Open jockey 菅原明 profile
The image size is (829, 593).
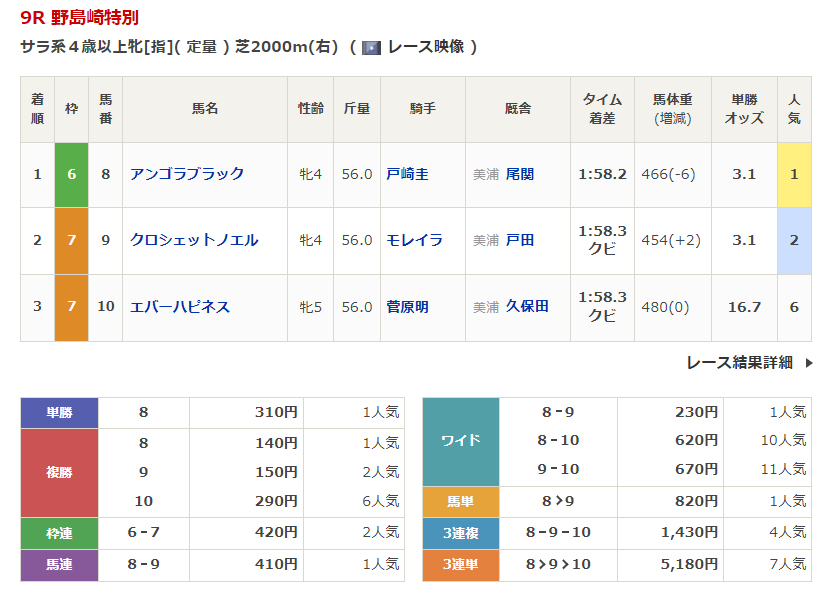pyautogui.click(x=407, y=307)
